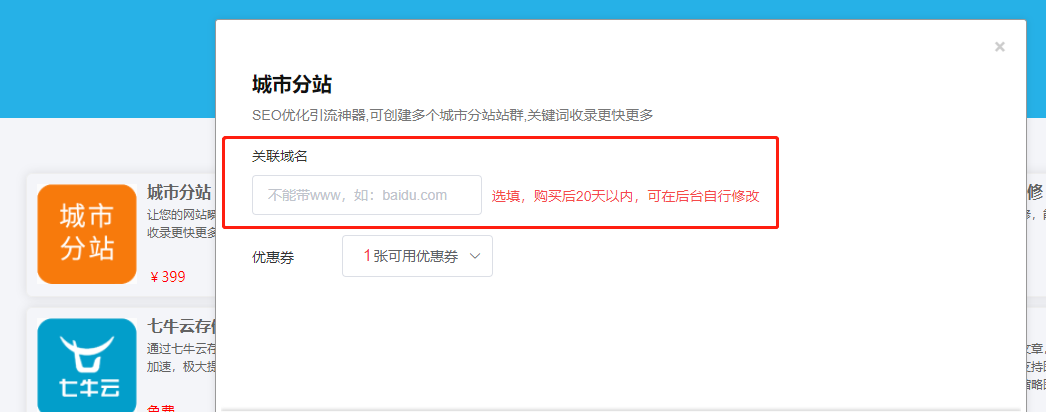1046x412 pixels.
Task: Click the red number 1 coupon count
Action: 367,256
